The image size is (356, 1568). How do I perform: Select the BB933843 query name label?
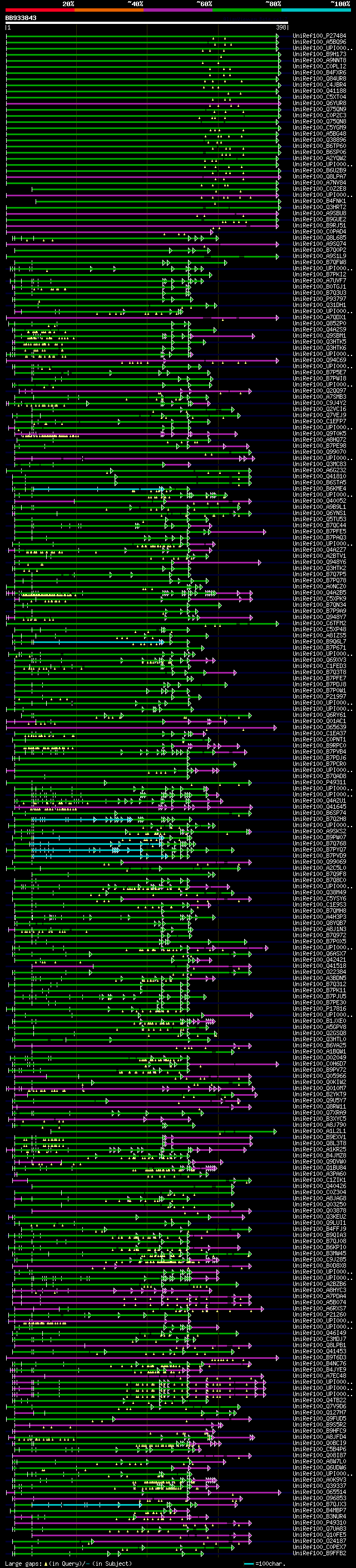coord(21,18)
